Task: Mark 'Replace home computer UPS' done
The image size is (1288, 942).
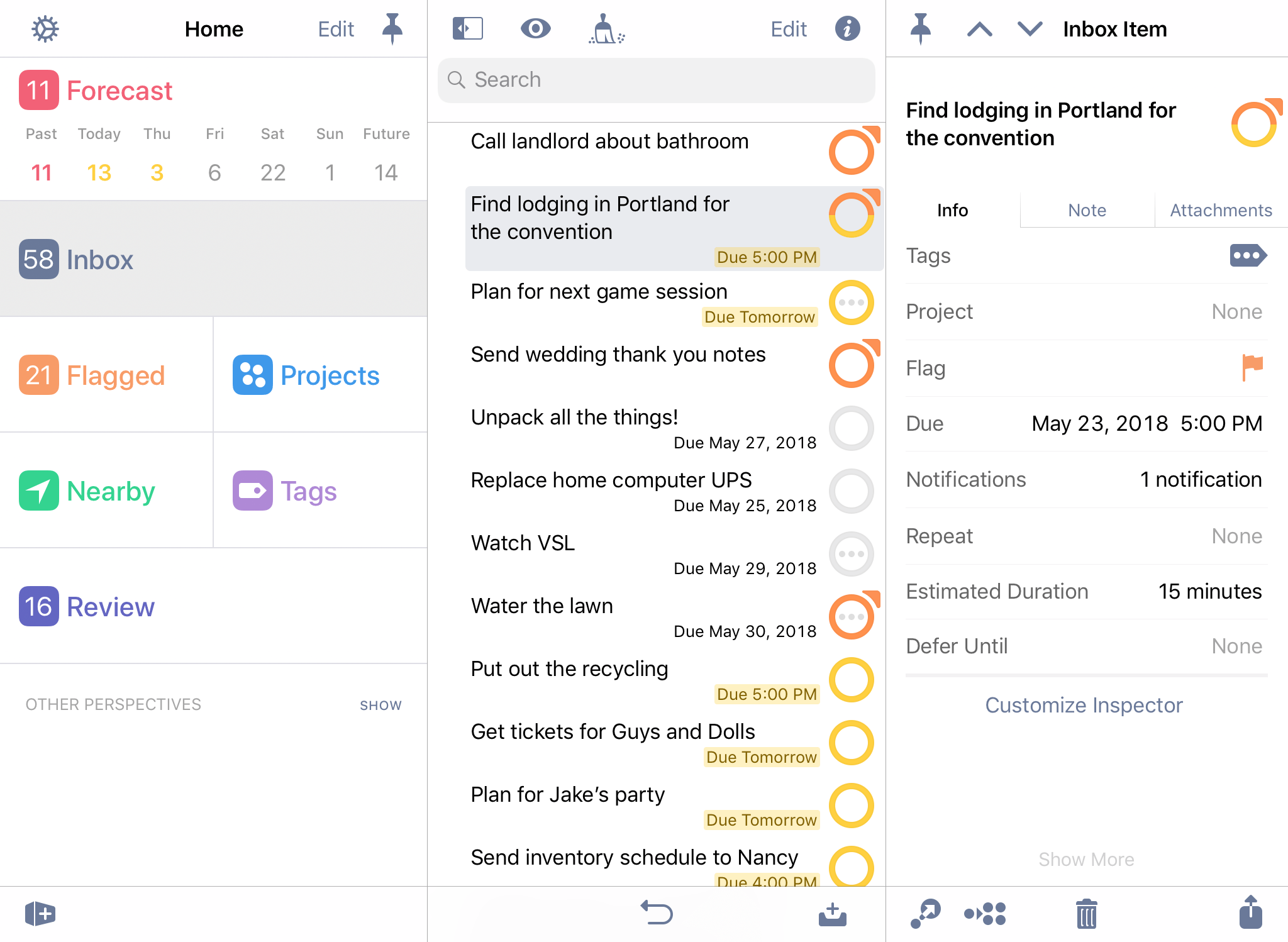Action: 852,491
